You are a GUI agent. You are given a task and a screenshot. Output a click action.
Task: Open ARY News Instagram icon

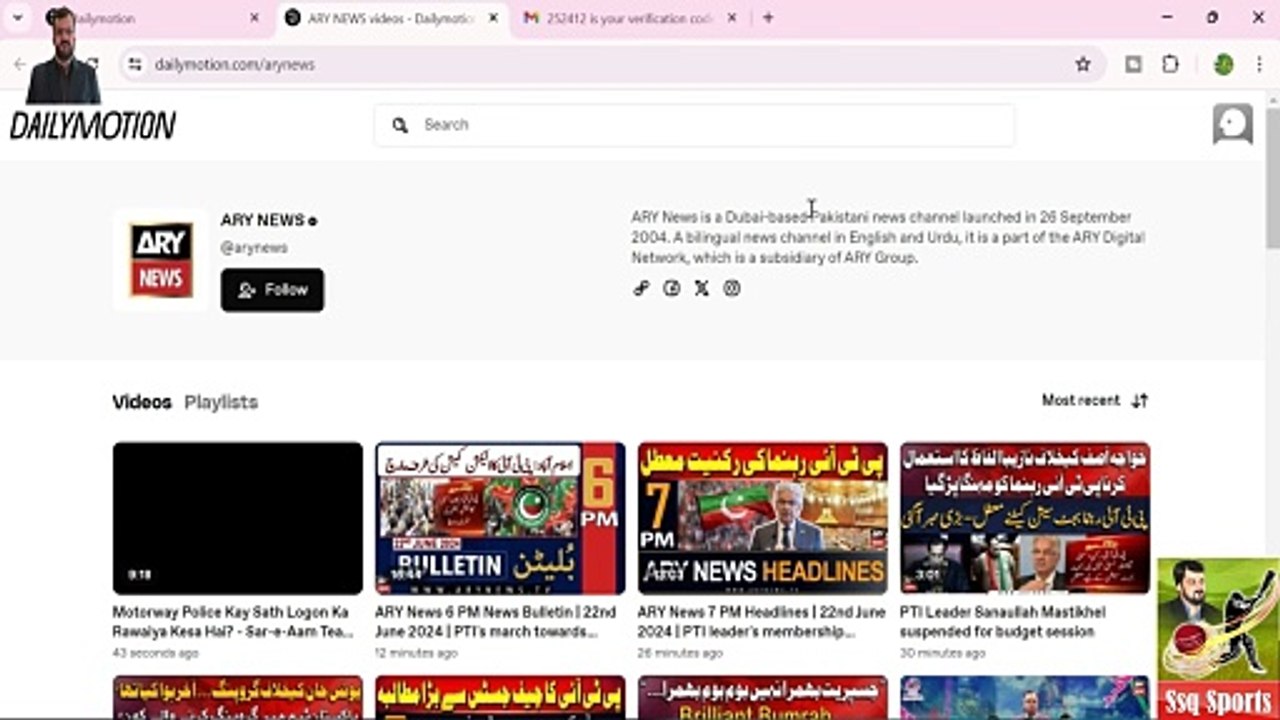click(732, 288)
